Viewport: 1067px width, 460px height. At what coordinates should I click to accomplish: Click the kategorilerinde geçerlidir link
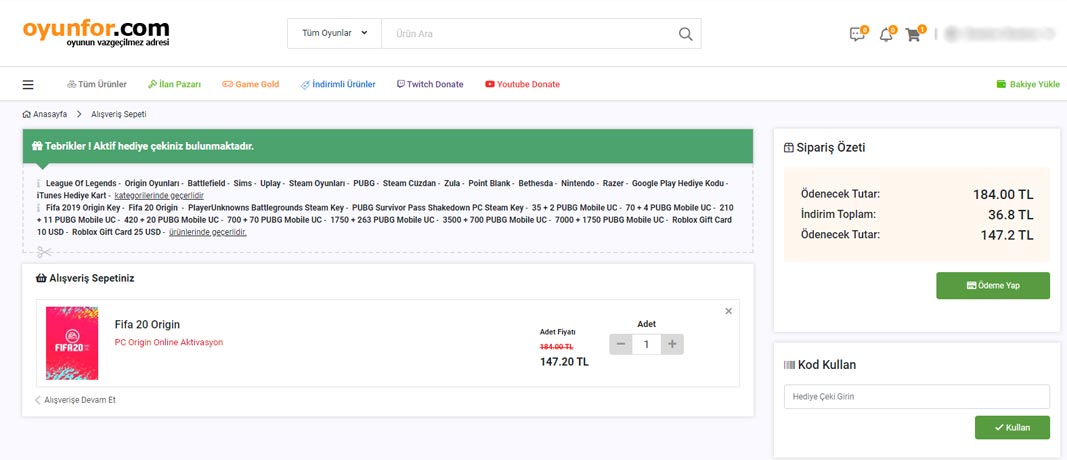pyautogui.click(x=159, y=195)
